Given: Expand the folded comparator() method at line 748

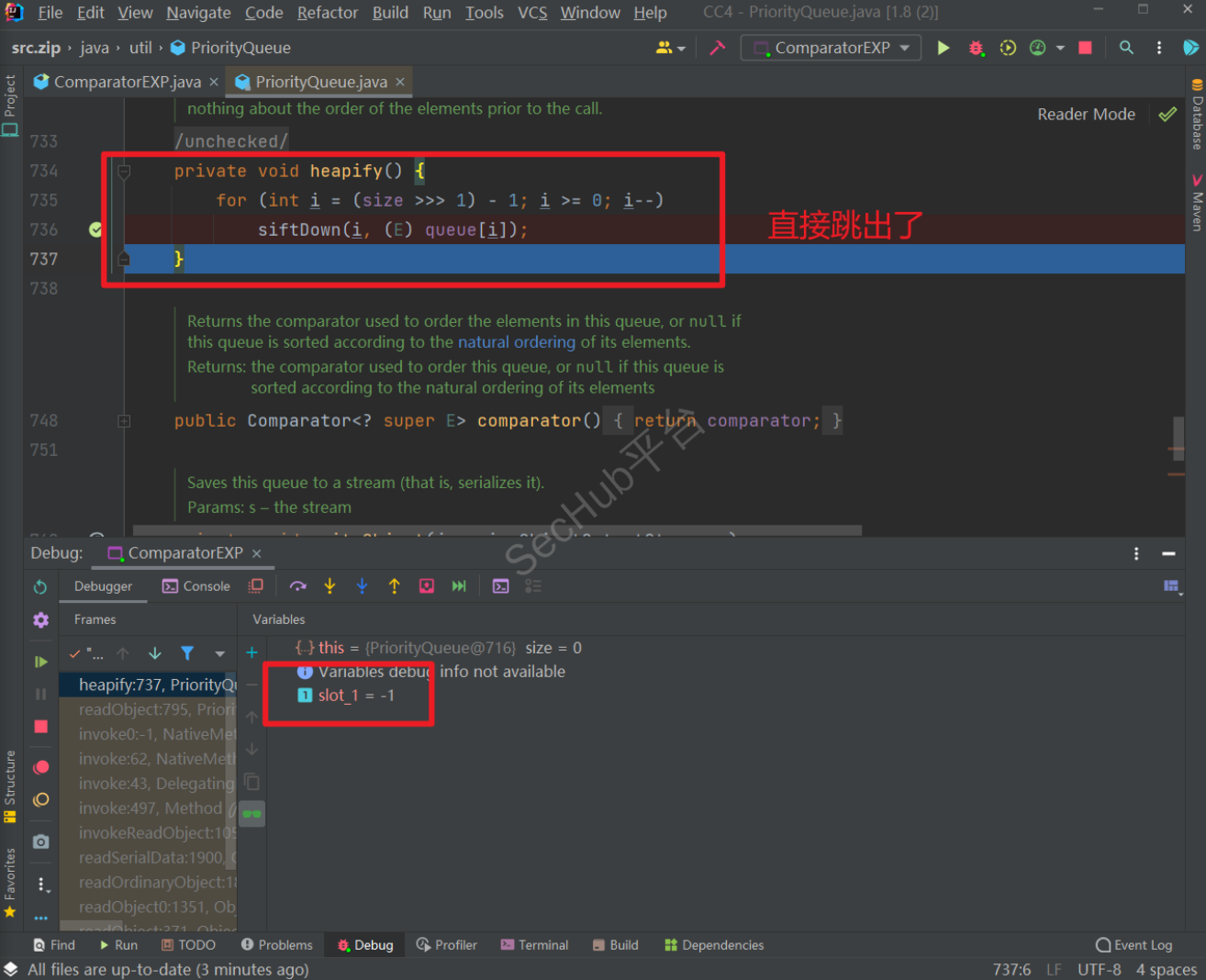Looking at the screenshot, I should coord(124,421).
